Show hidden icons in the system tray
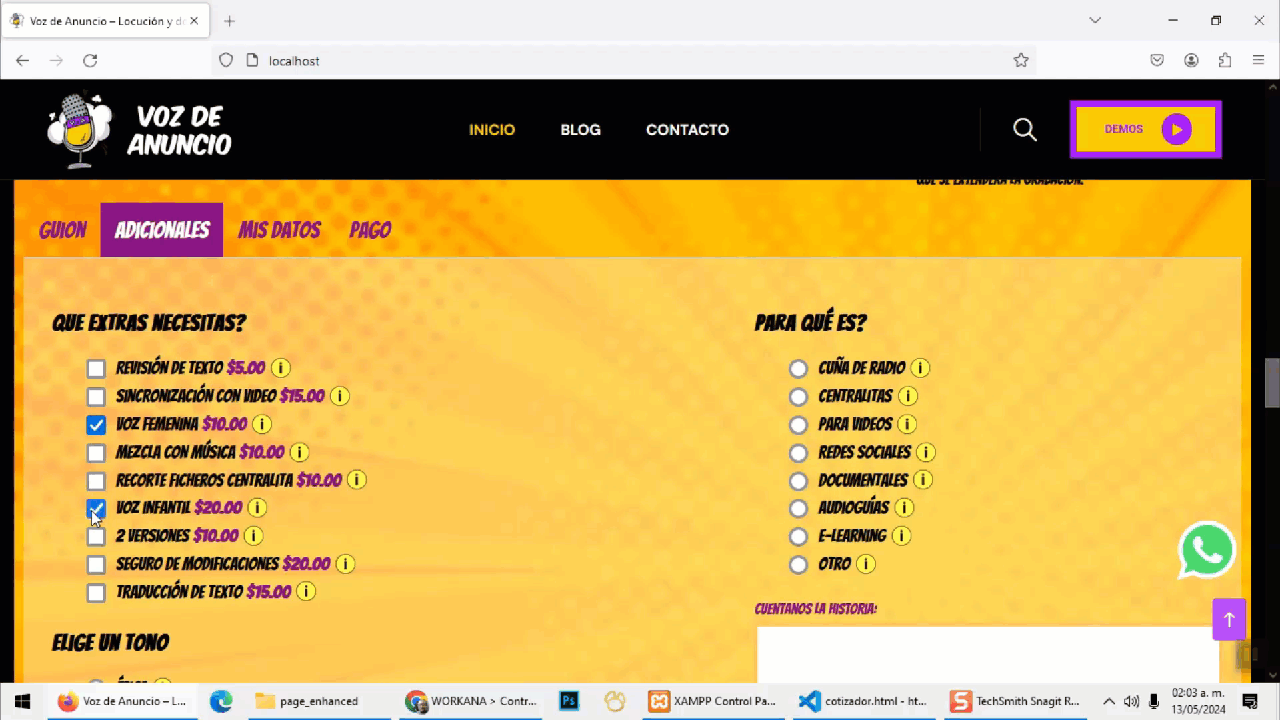The height and width of the screenshot is (720, 1280). 1109,701
